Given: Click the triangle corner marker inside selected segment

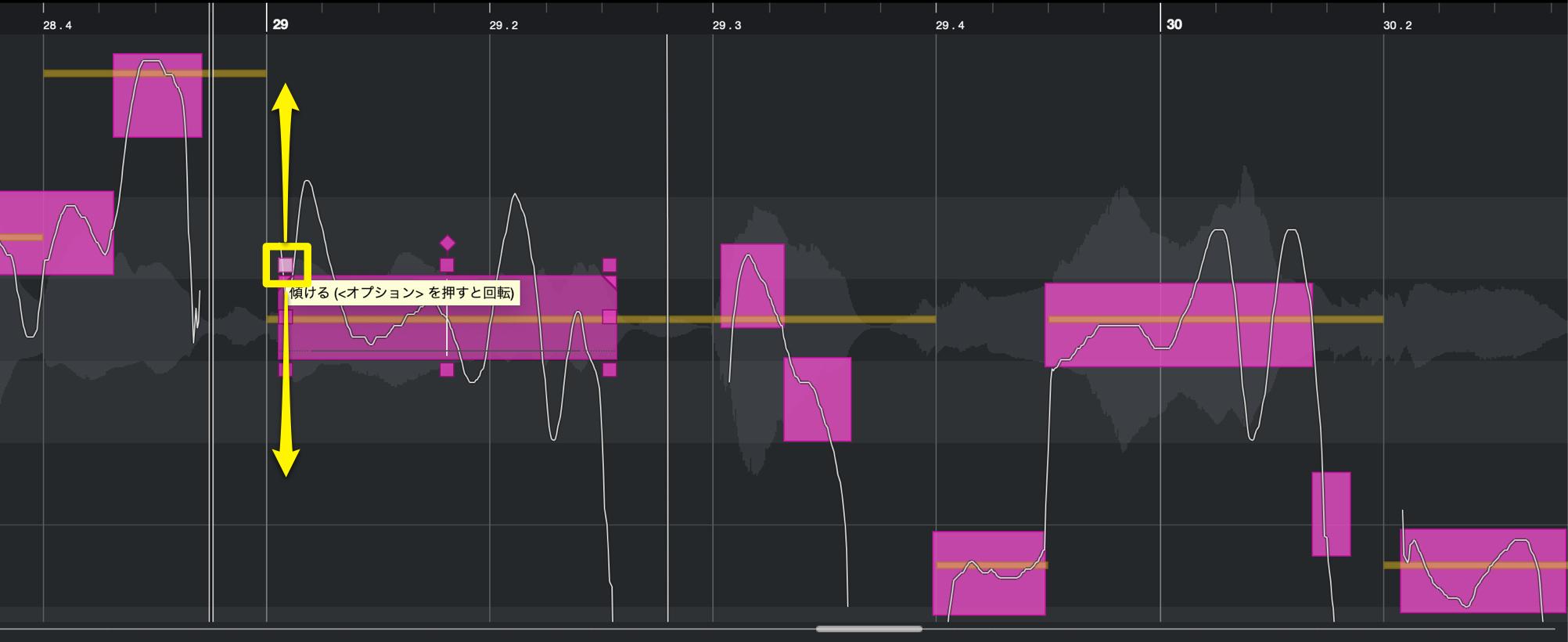Looking at the screenshot, I should 610,281.
